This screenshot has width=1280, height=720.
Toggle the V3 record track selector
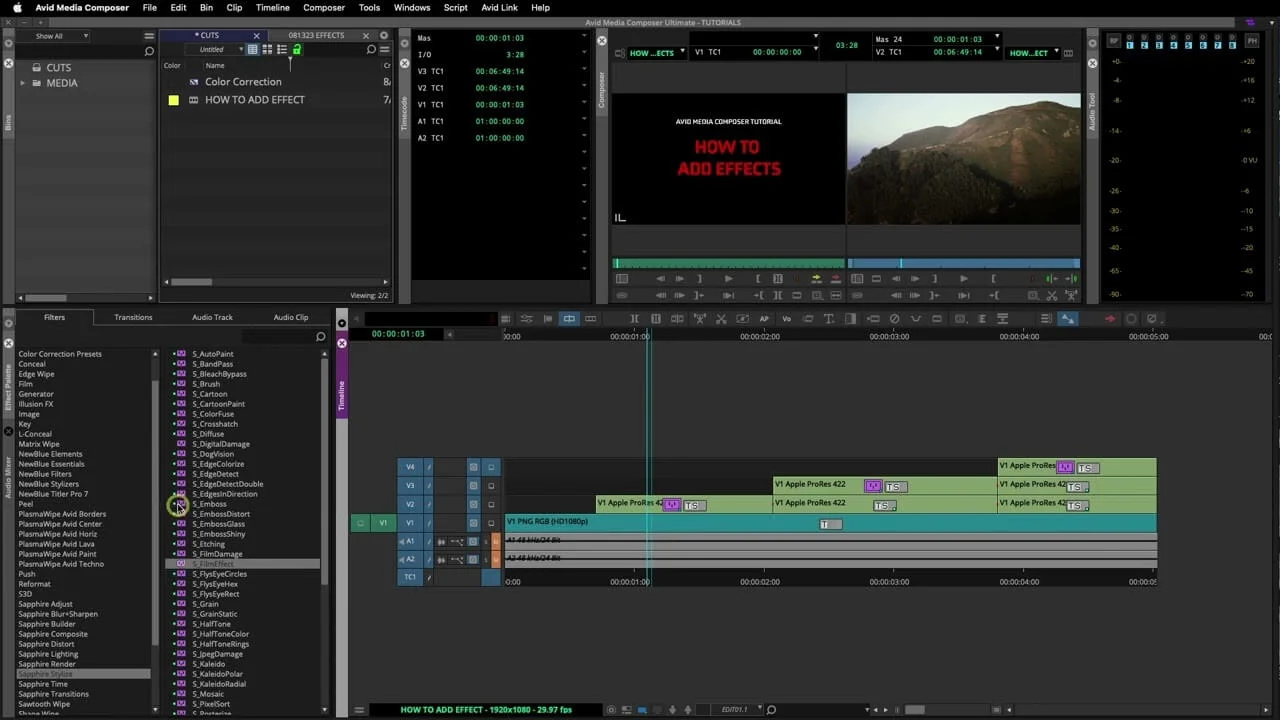click(411, 485)
